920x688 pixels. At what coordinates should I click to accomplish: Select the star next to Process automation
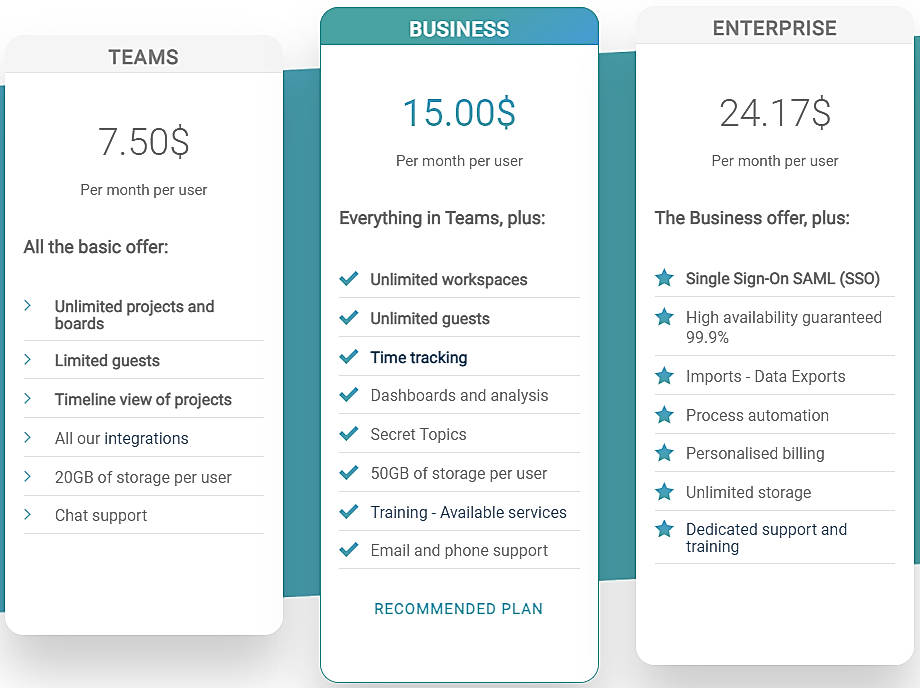(664, 414)
